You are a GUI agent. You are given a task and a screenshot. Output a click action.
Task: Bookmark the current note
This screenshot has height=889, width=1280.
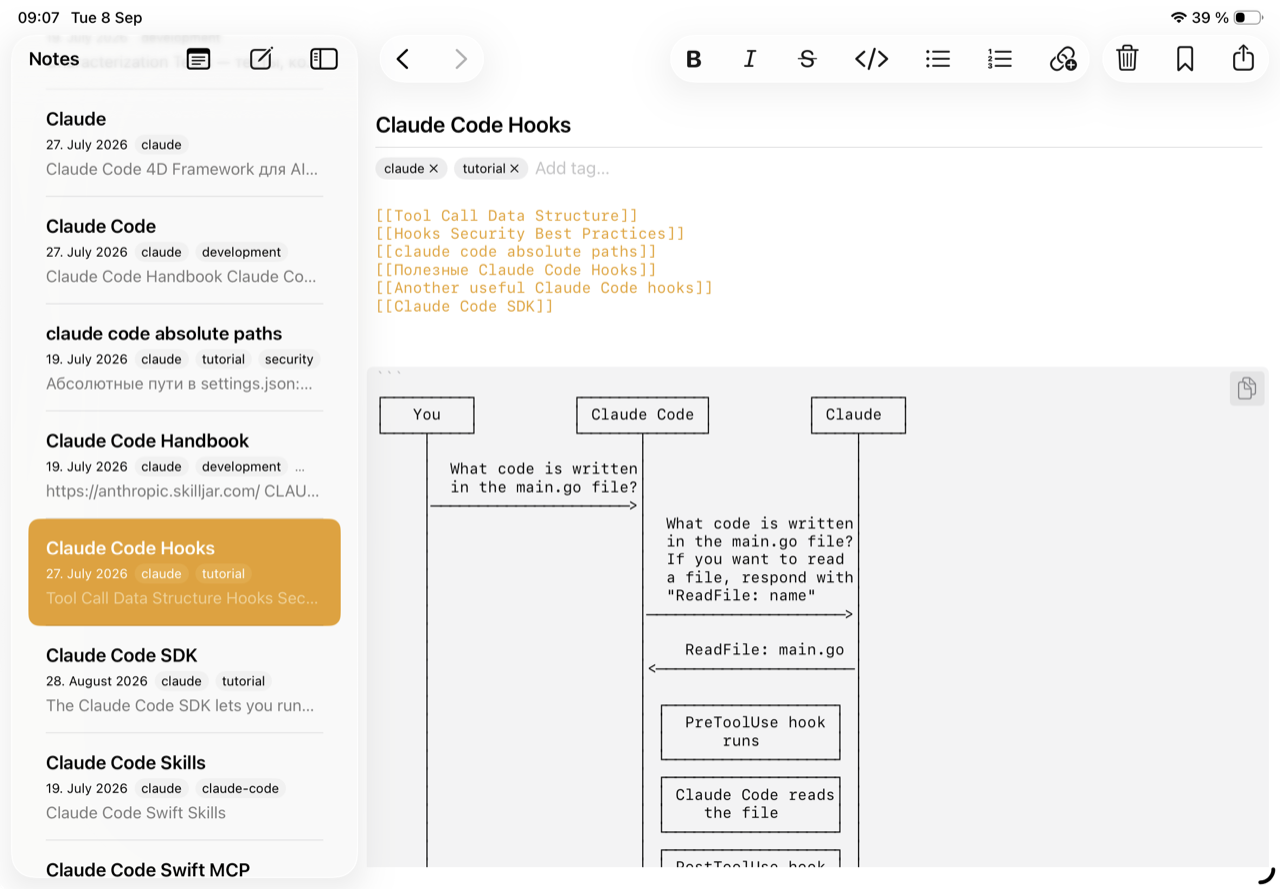click(x=1185, y=59)
